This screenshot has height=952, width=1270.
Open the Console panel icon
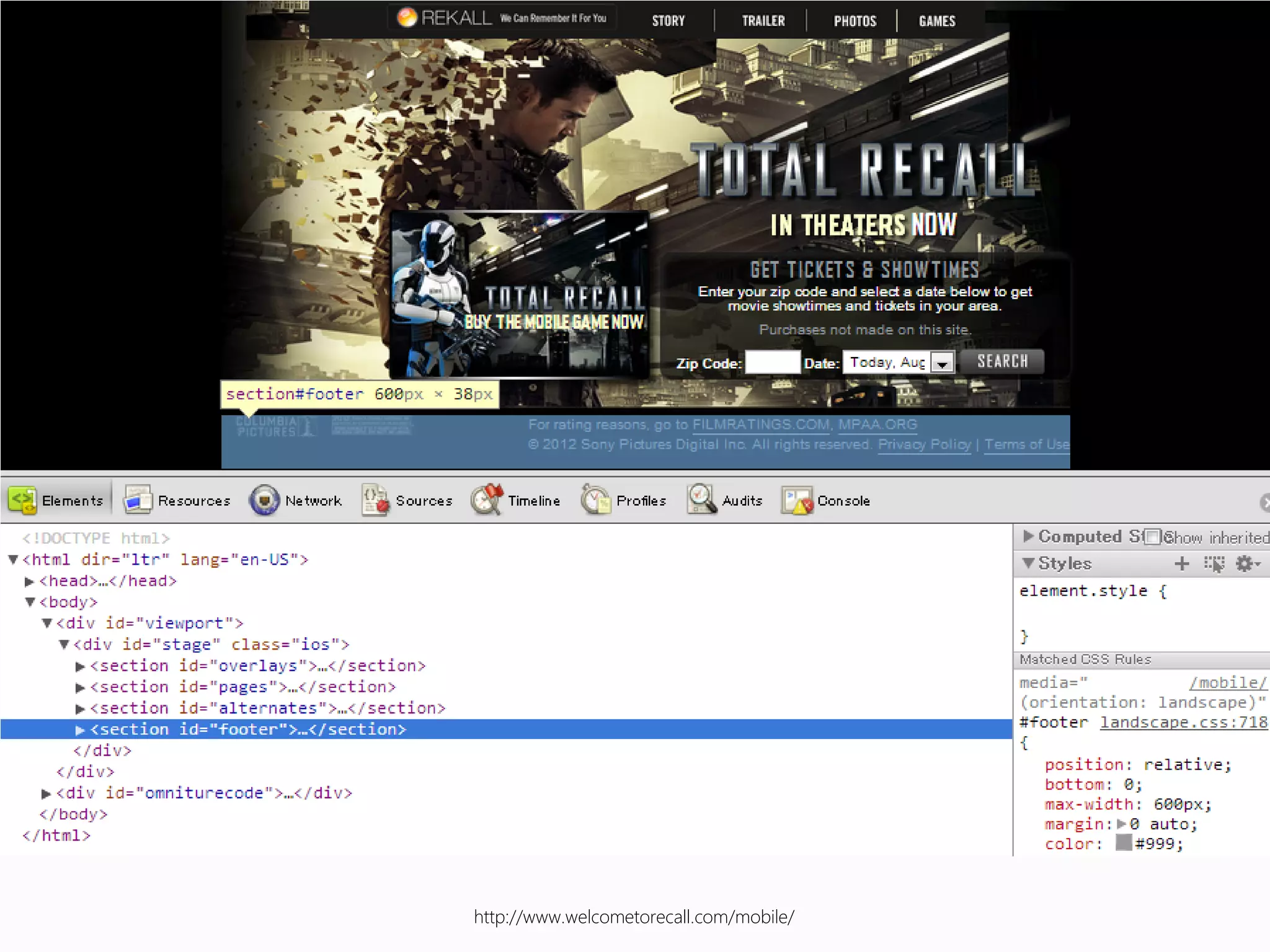pos(797,500)
